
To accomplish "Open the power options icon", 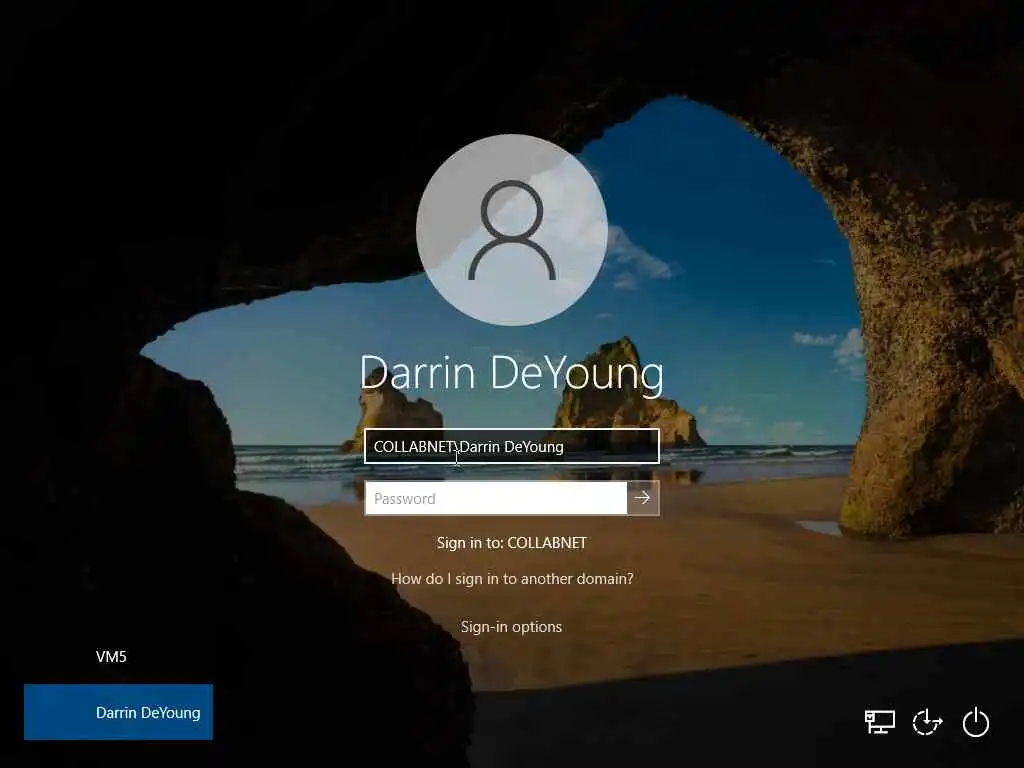I will click(976, 722).
